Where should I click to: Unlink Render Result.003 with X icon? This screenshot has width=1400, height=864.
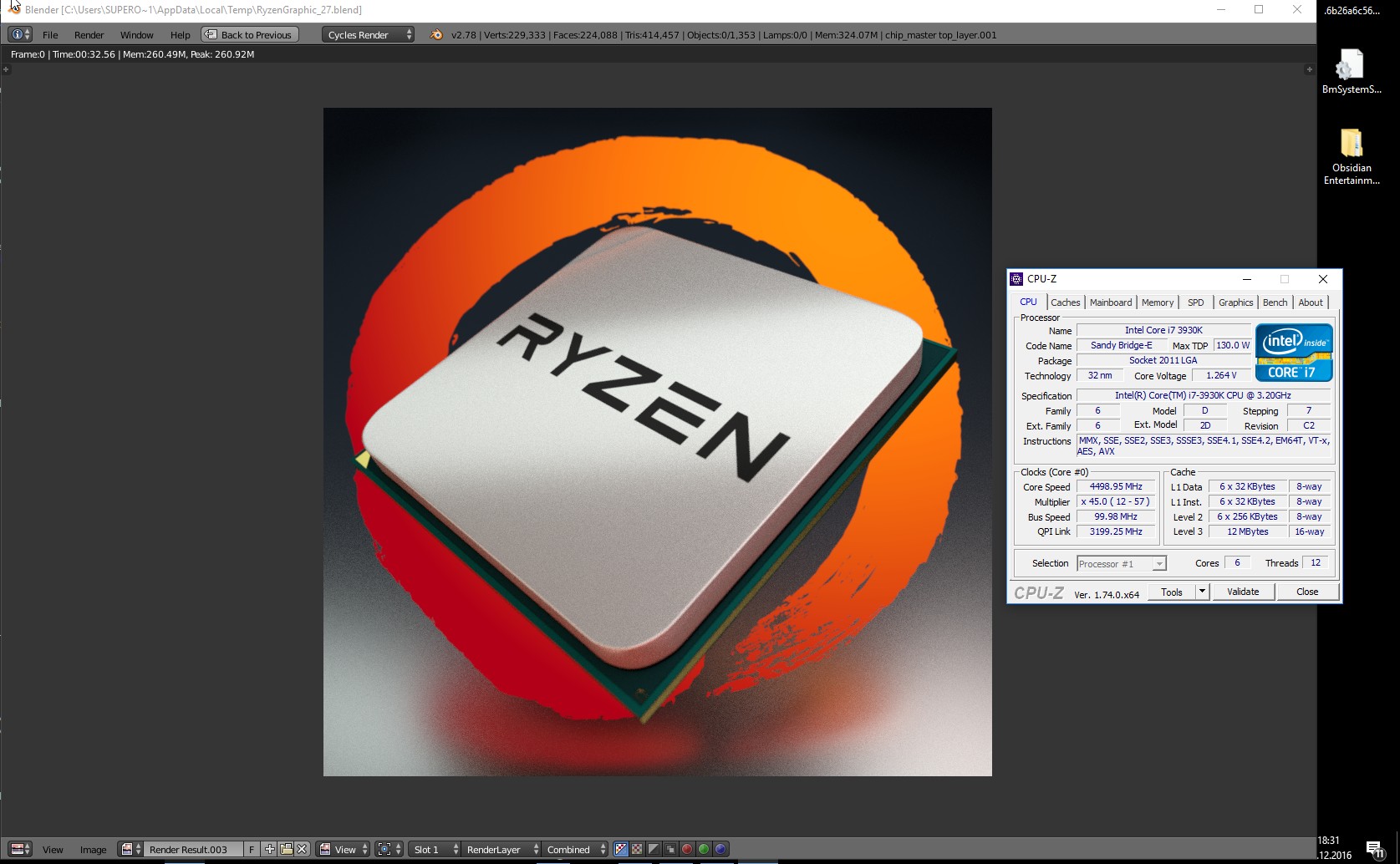point(302,849)
